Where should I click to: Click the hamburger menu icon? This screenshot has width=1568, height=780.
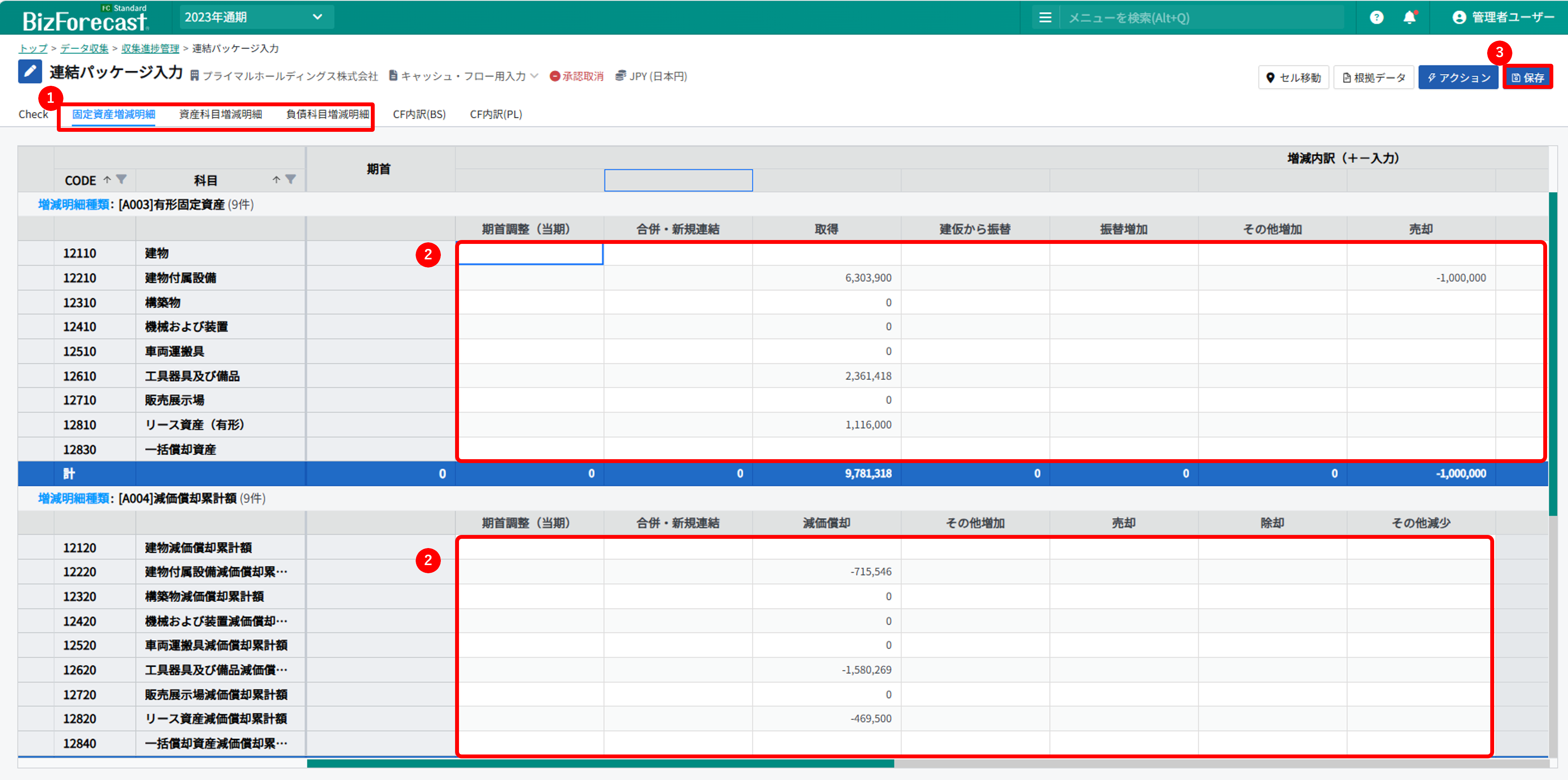[1044, 18]
